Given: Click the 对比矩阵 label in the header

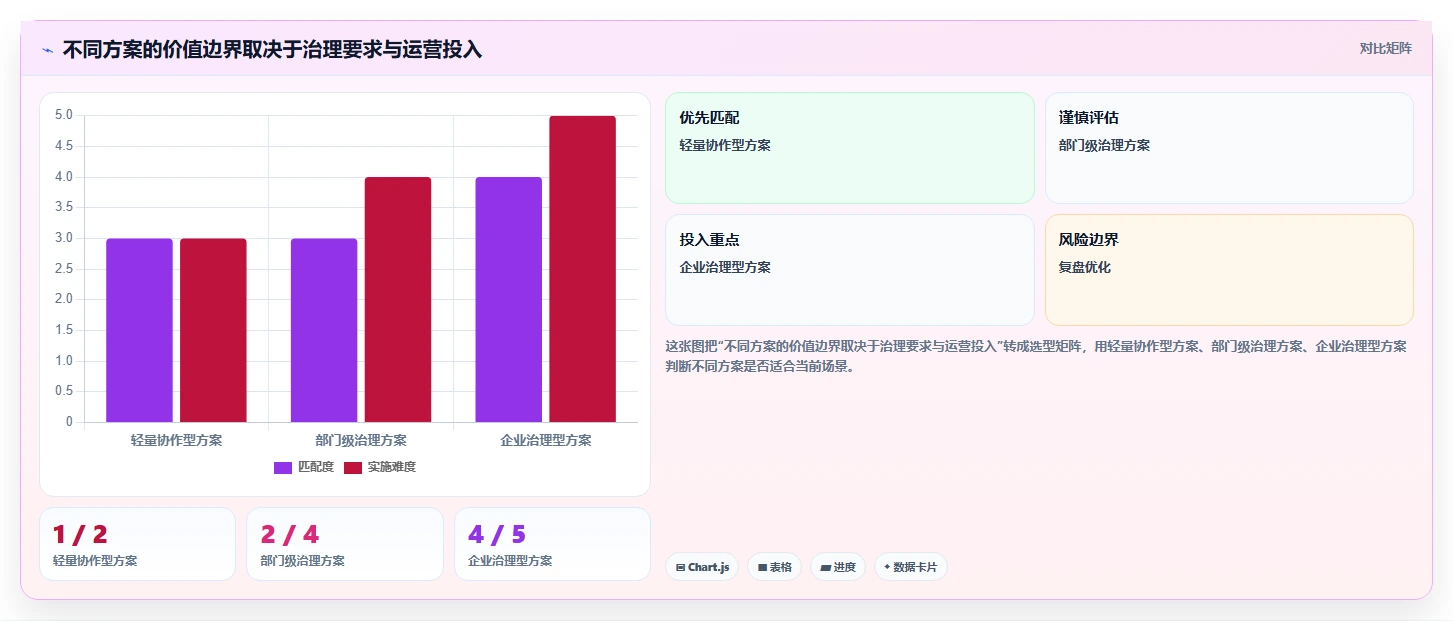Looking at the screenshot, I should (1385, 48).
